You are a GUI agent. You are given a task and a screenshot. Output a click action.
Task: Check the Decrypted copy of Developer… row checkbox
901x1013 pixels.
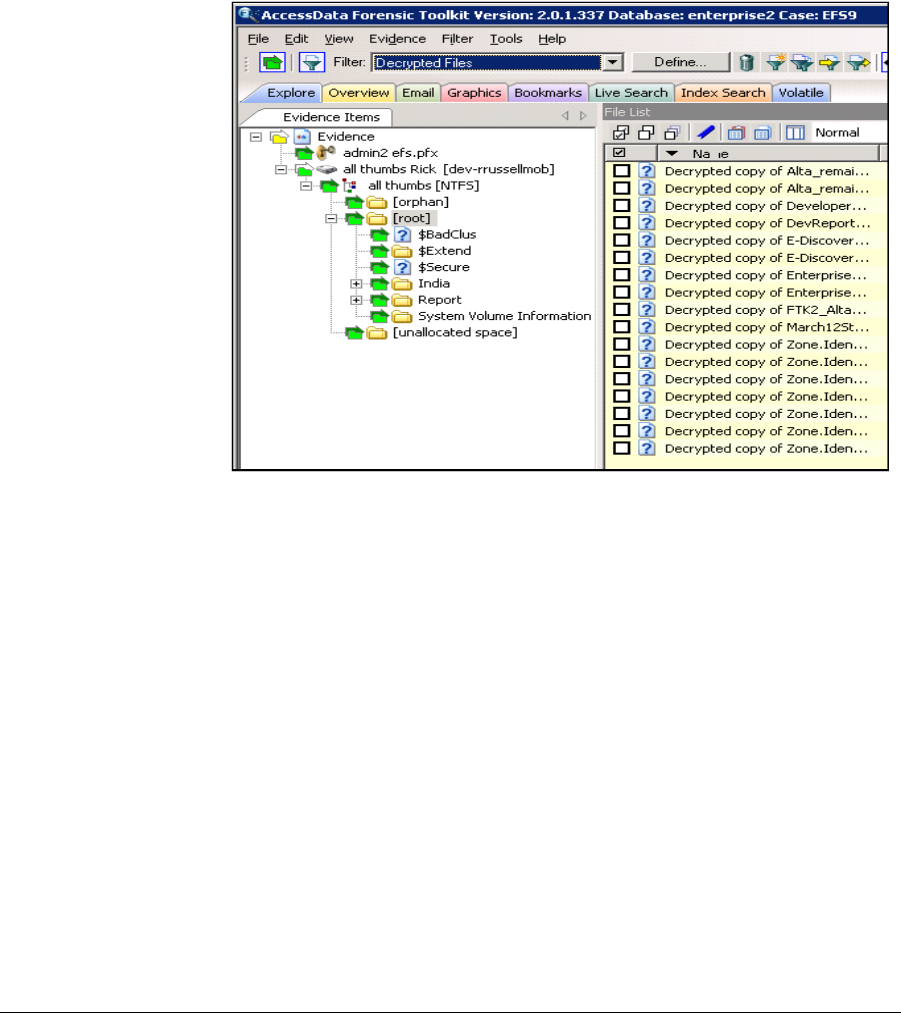(x=621, y=205)
